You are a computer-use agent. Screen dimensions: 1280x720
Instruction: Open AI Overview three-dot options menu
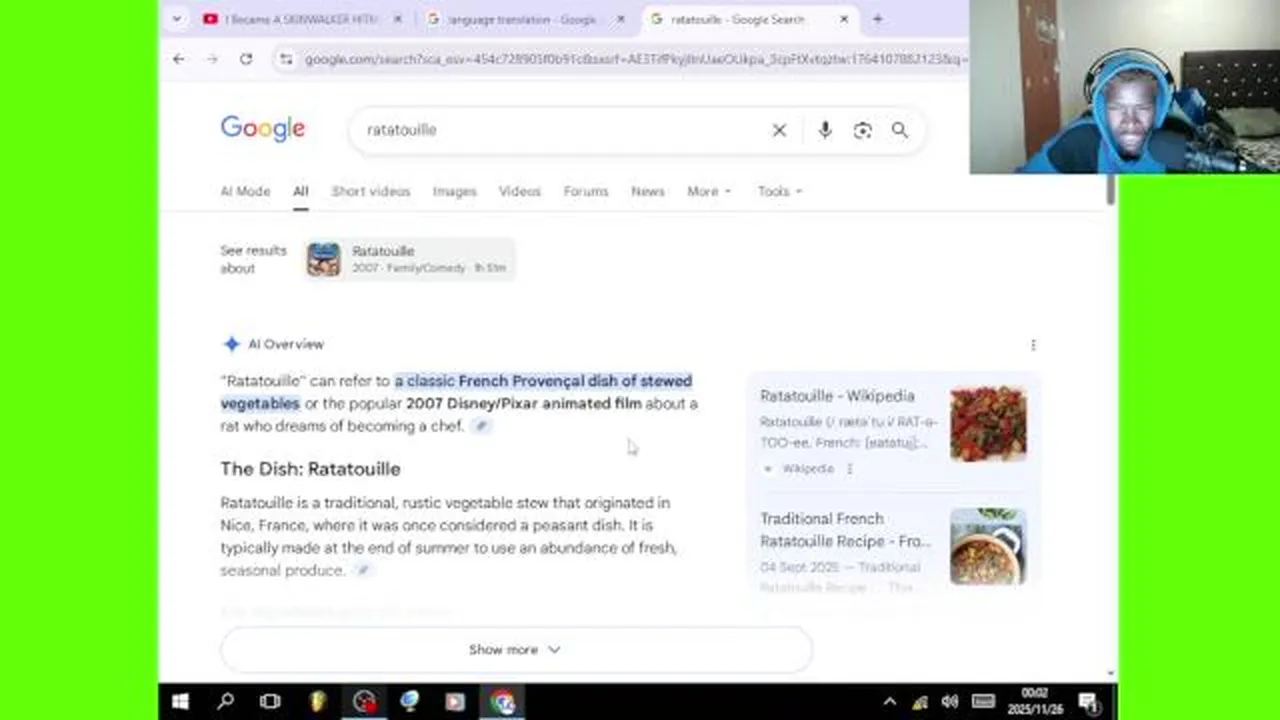coord(1033,345)
